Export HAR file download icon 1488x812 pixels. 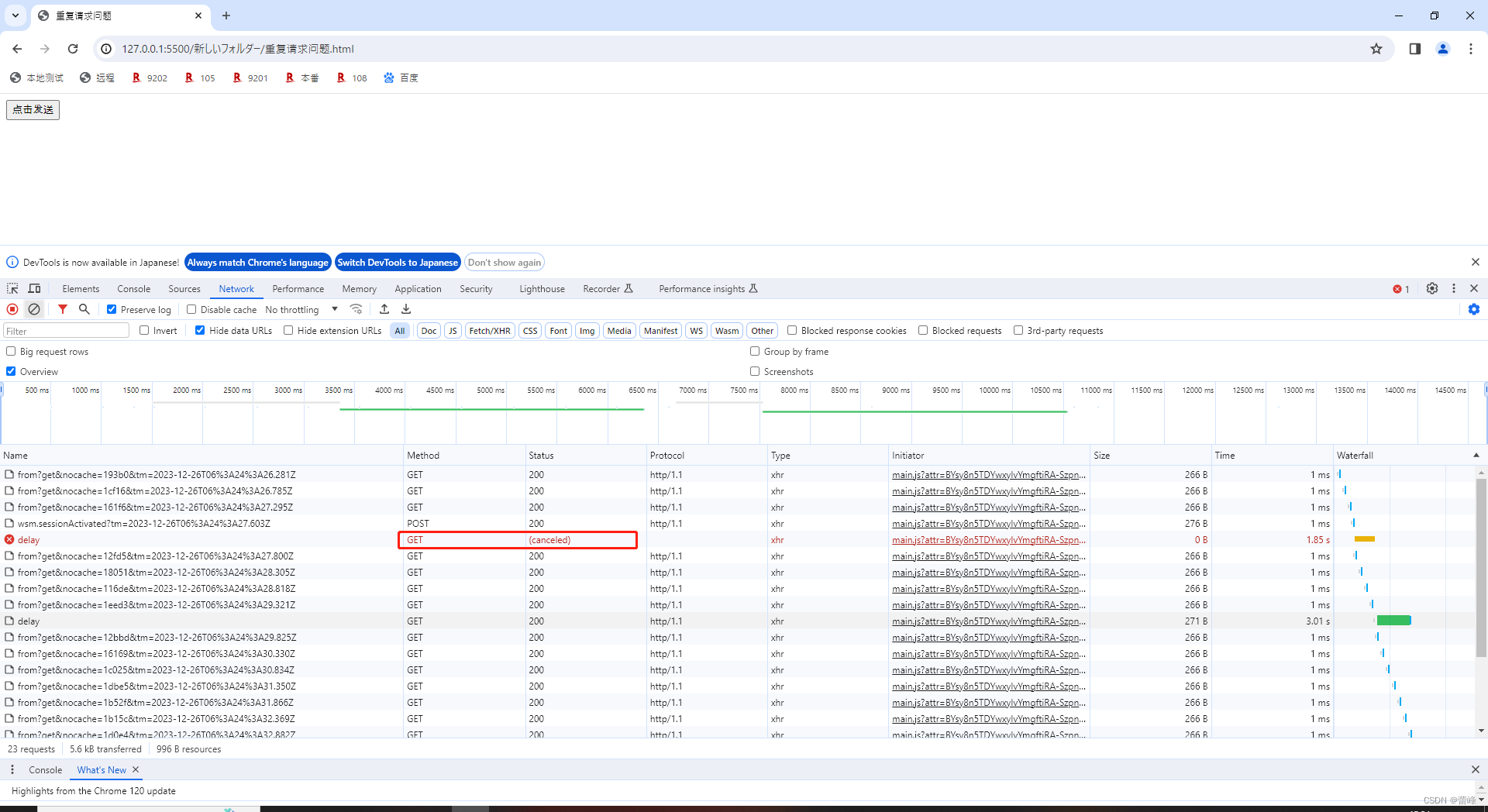point(406,309)
